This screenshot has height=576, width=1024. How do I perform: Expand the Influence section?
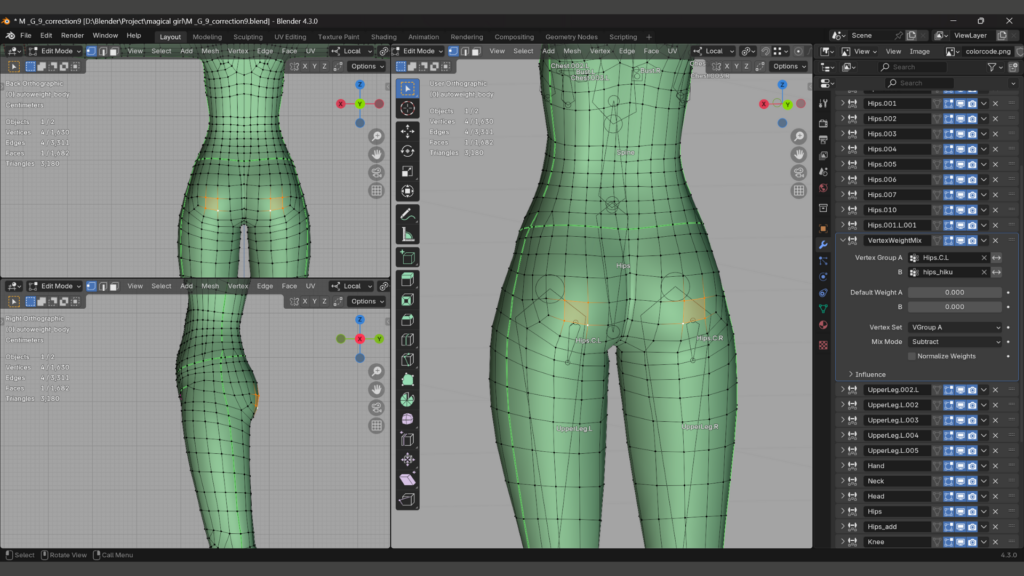tap(870, 374)
